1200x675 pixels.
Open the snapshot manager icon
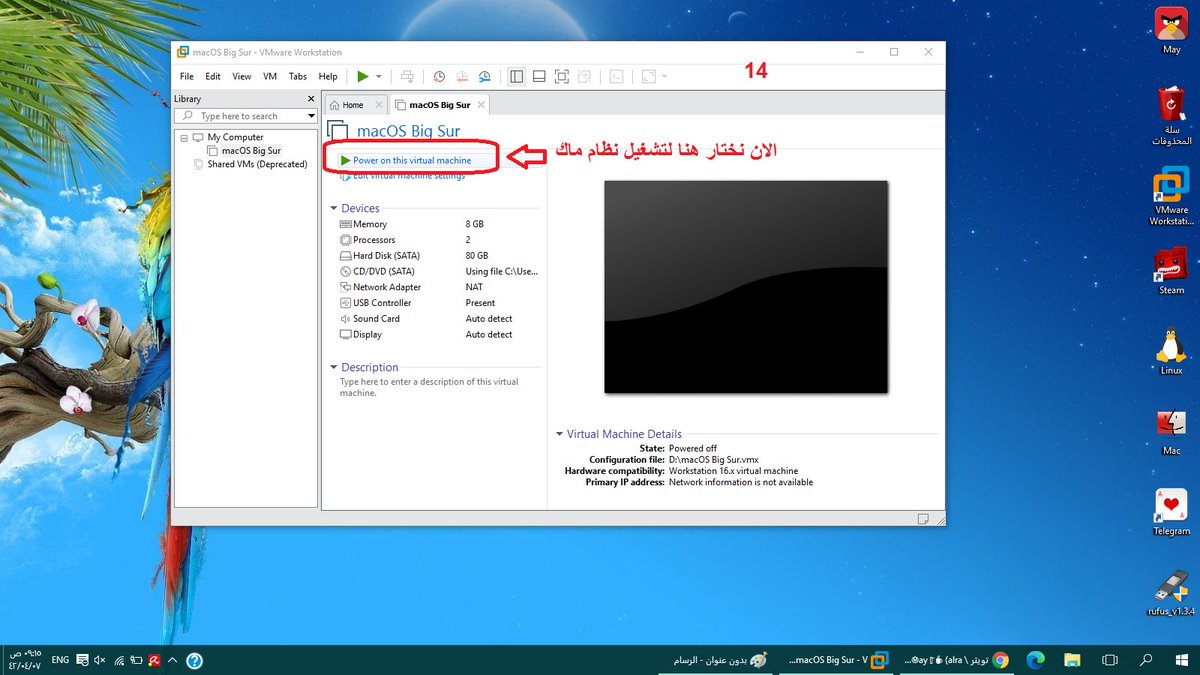pyautogui.click(x=485, y=76)
